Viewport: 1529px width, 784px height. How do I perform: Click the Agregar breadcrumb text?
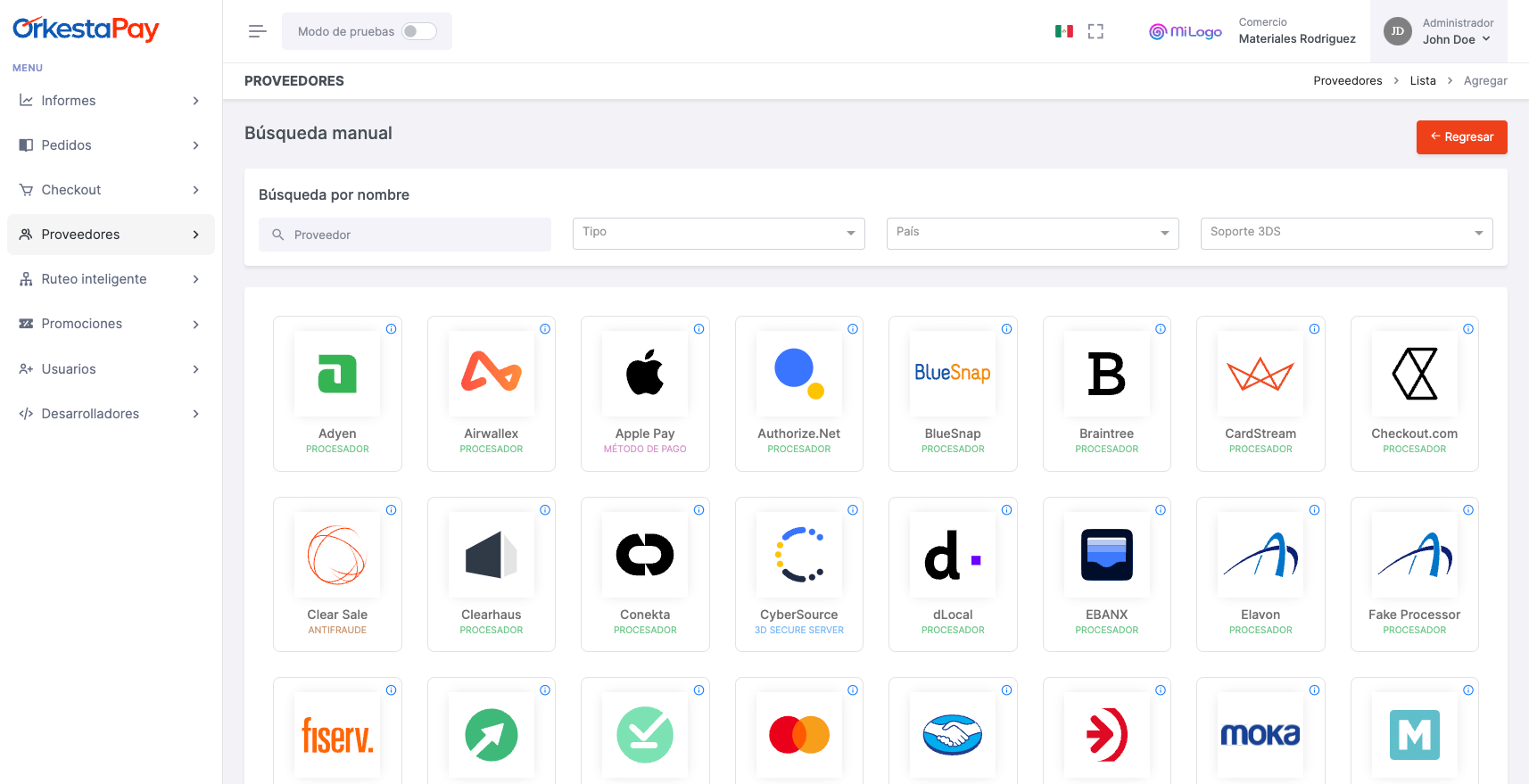(x=1485, y=81)
